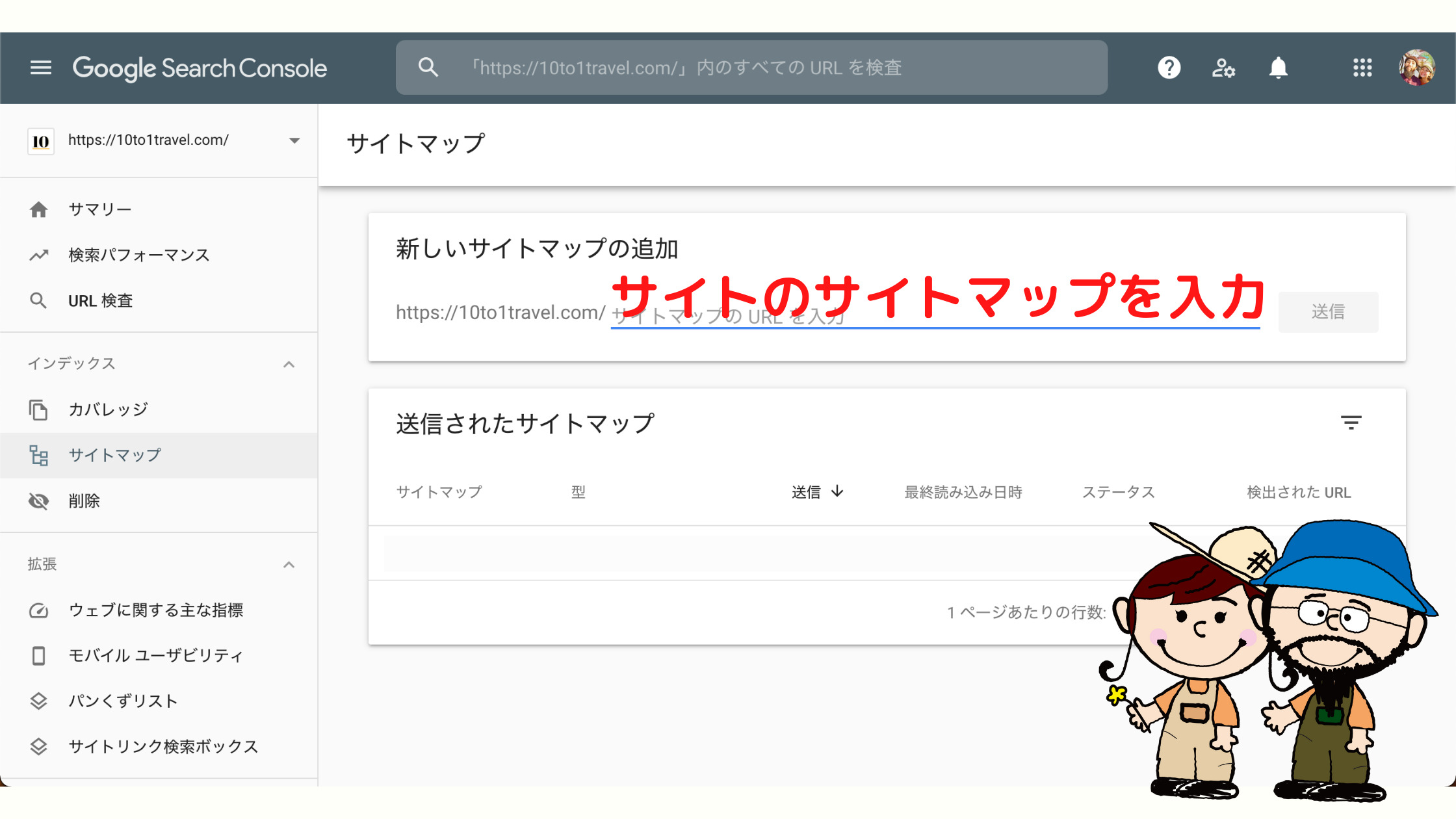1456x819 pixels.
Task: Click the Google Search Console logo
Action: (x=200, y=68)
